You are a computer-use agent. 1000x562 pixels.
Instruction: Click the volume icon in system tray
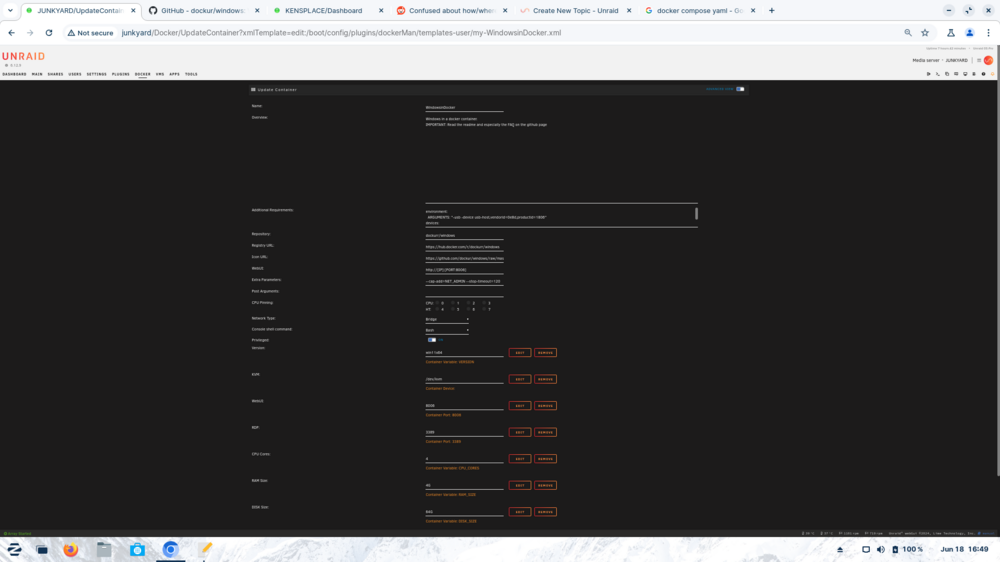[x=881, y=549]
